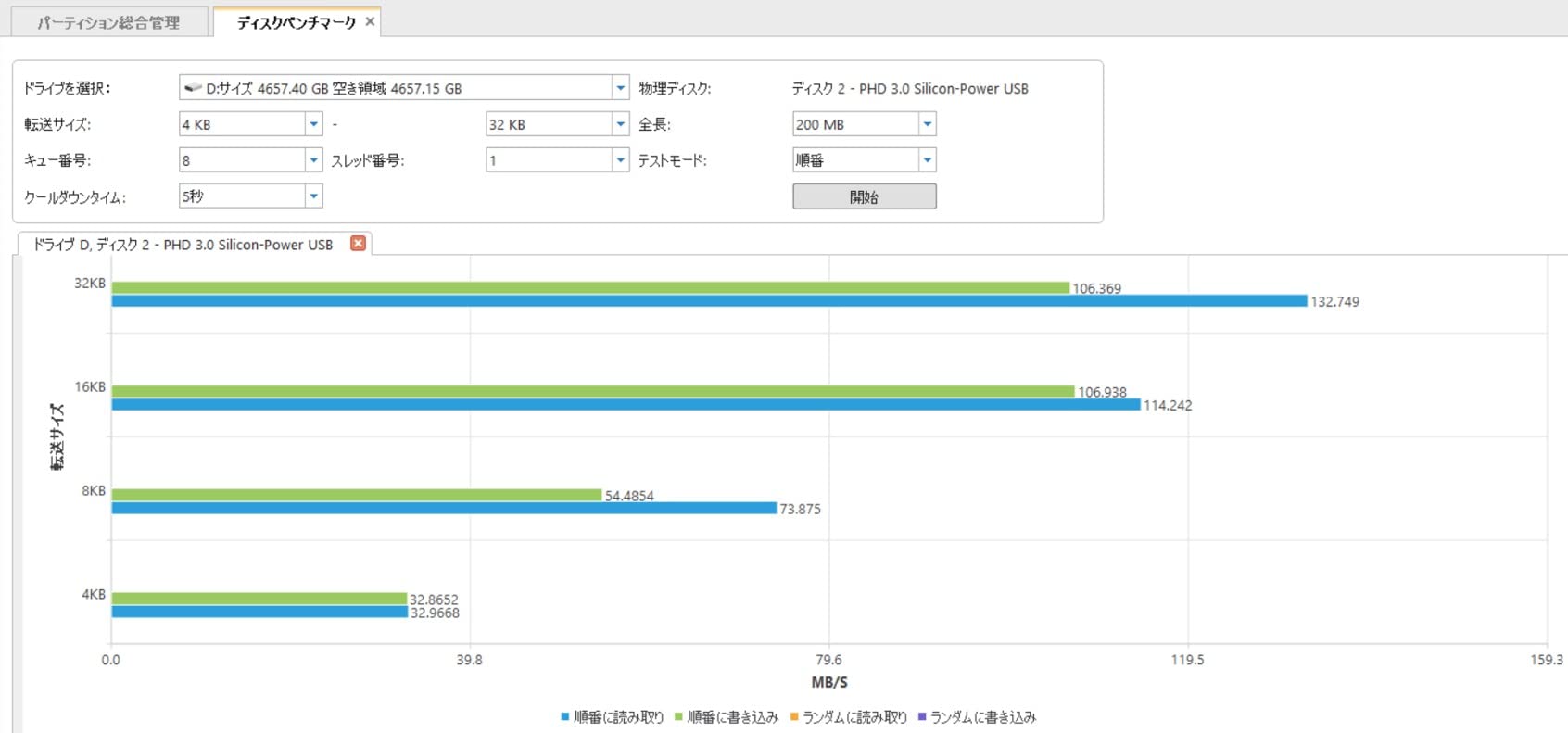Toggle ランダムに書き込み legend series
Image resolution: width=1568 pixels, height=733 pixels.
[977, 717]
